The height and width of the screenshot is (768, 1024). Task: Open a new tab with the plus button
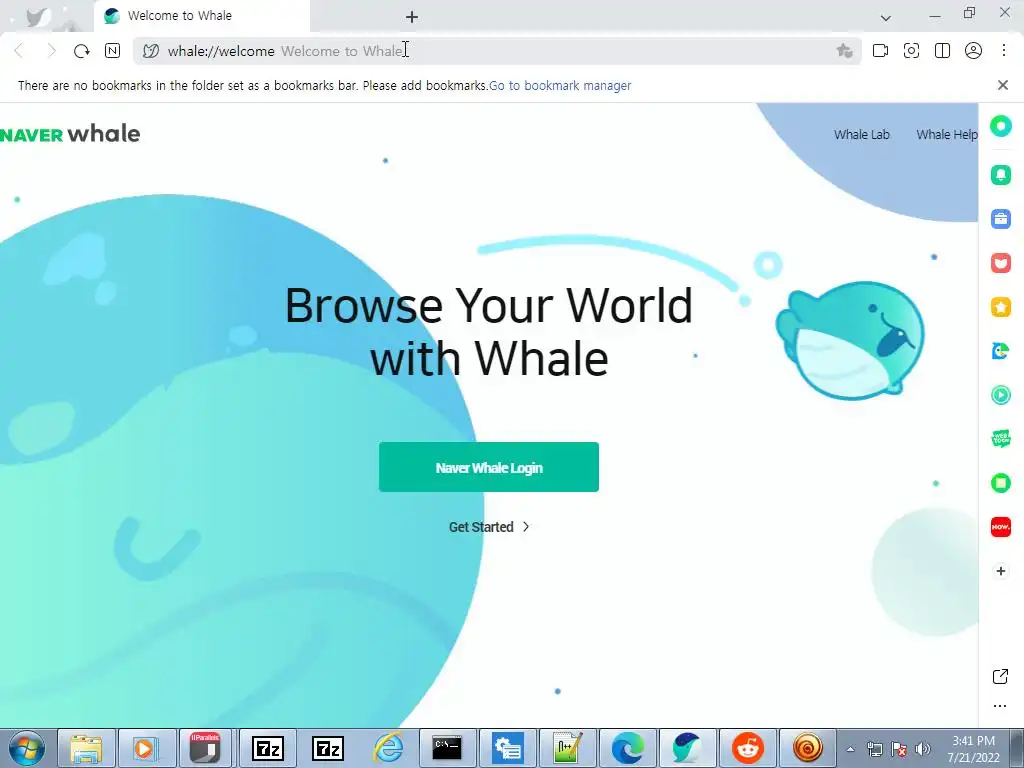point(411,17)
